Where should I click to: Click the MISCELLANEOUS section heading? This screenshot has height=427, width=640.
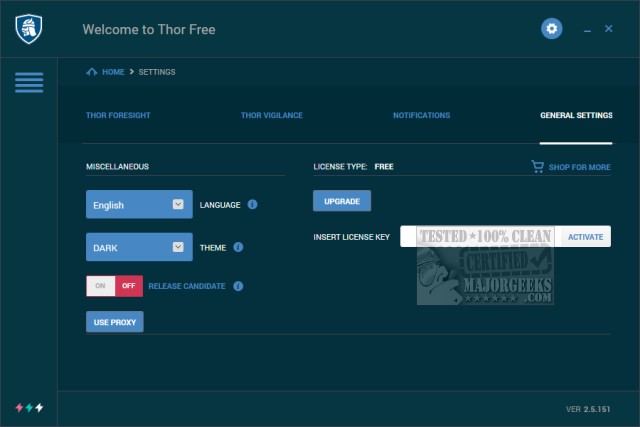[118, 167]
